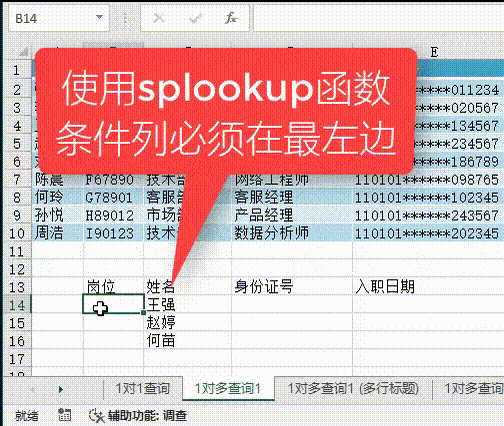
Task: Click cell containing 赵婷
Action: pyautogui.click(x=188, y=323)
